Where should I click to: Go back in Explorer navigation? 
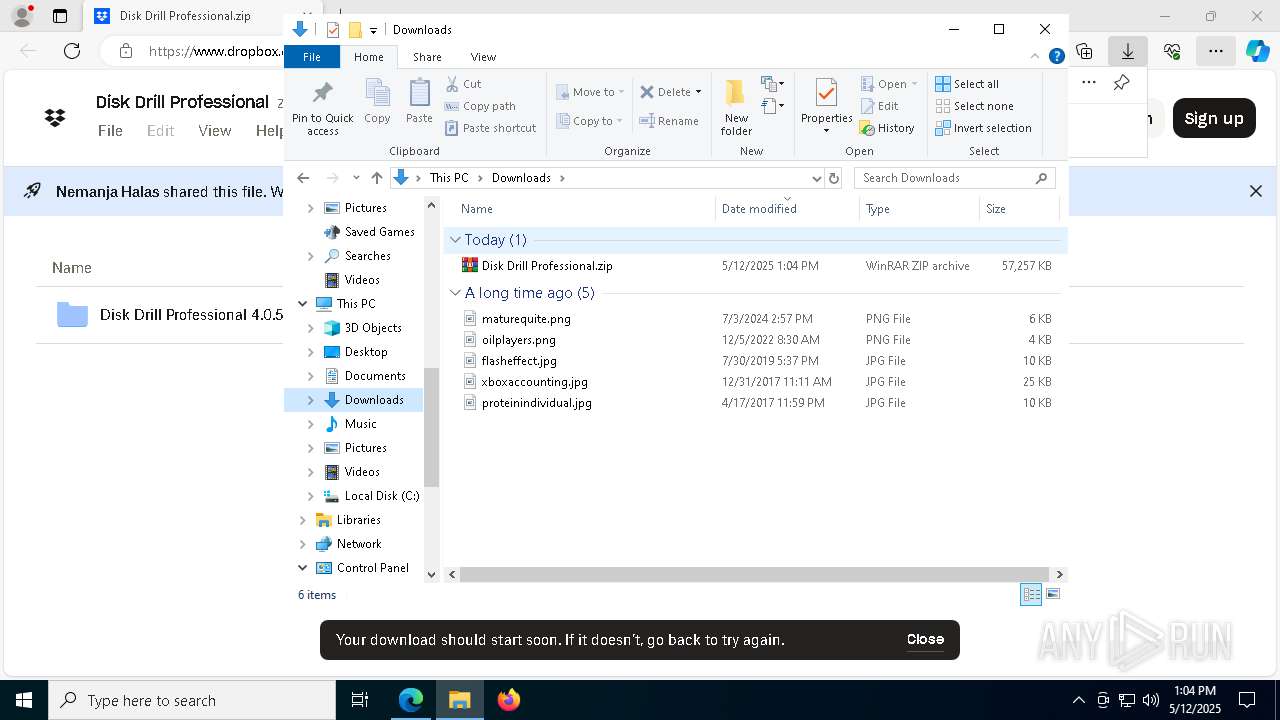pos(303,178)
